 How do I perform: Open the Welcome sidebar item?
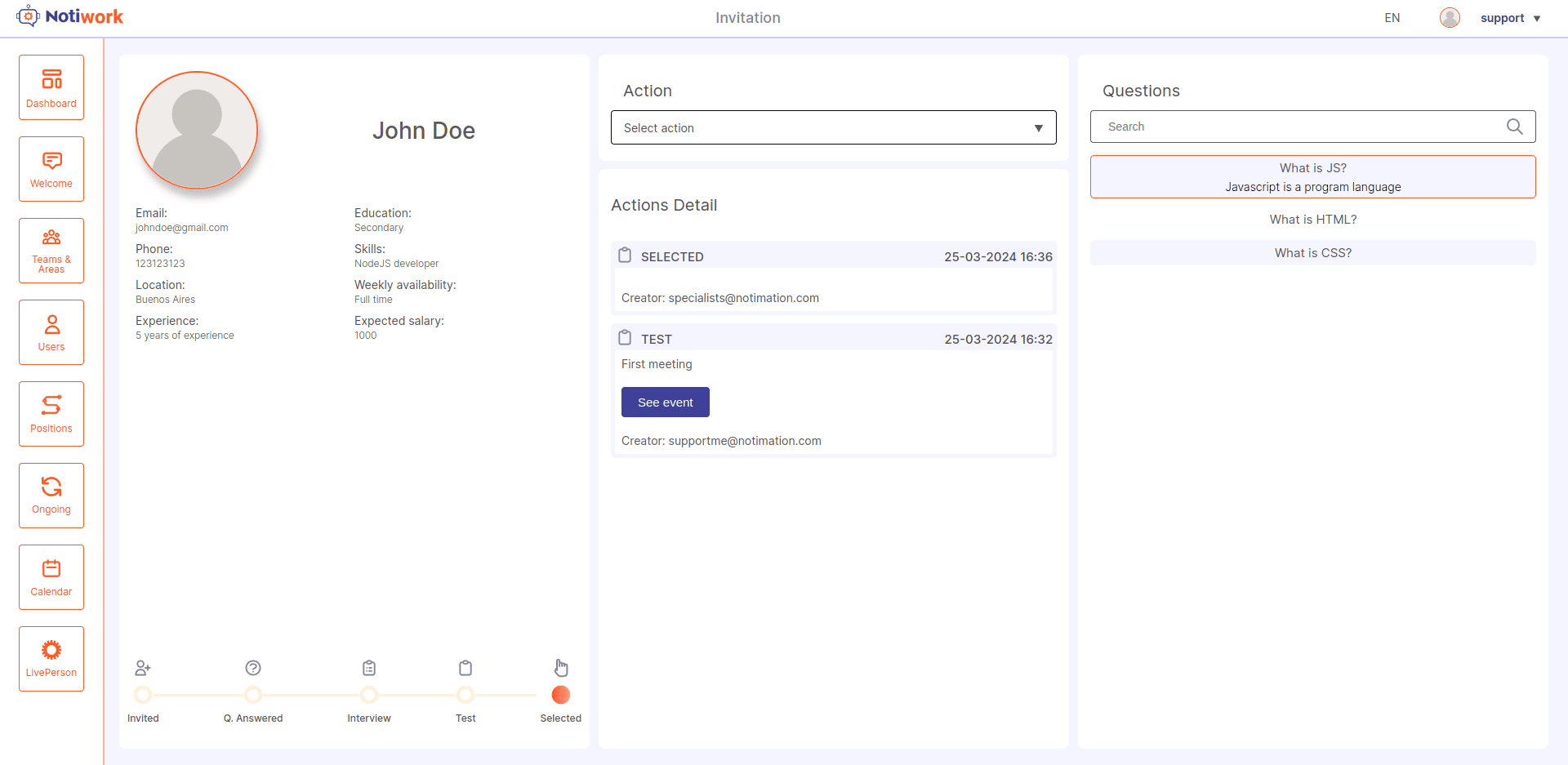click(51, 169)
